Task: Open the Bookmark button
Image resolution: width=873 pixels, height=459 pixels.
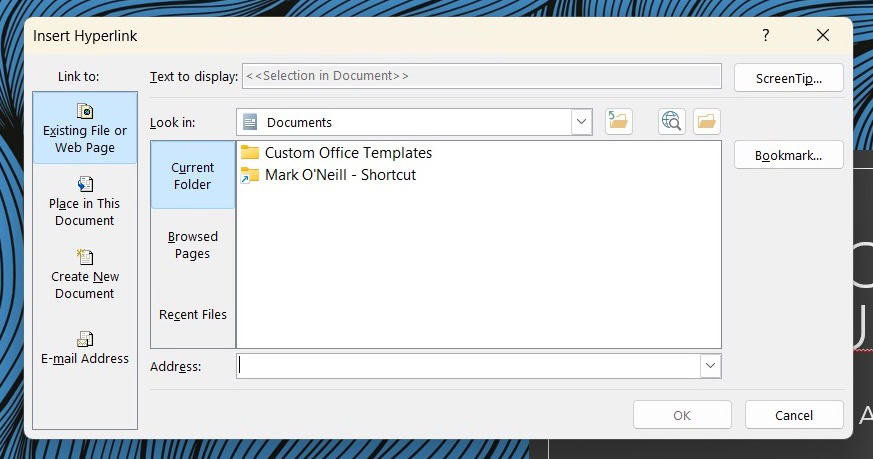Action: pos(788,155)
